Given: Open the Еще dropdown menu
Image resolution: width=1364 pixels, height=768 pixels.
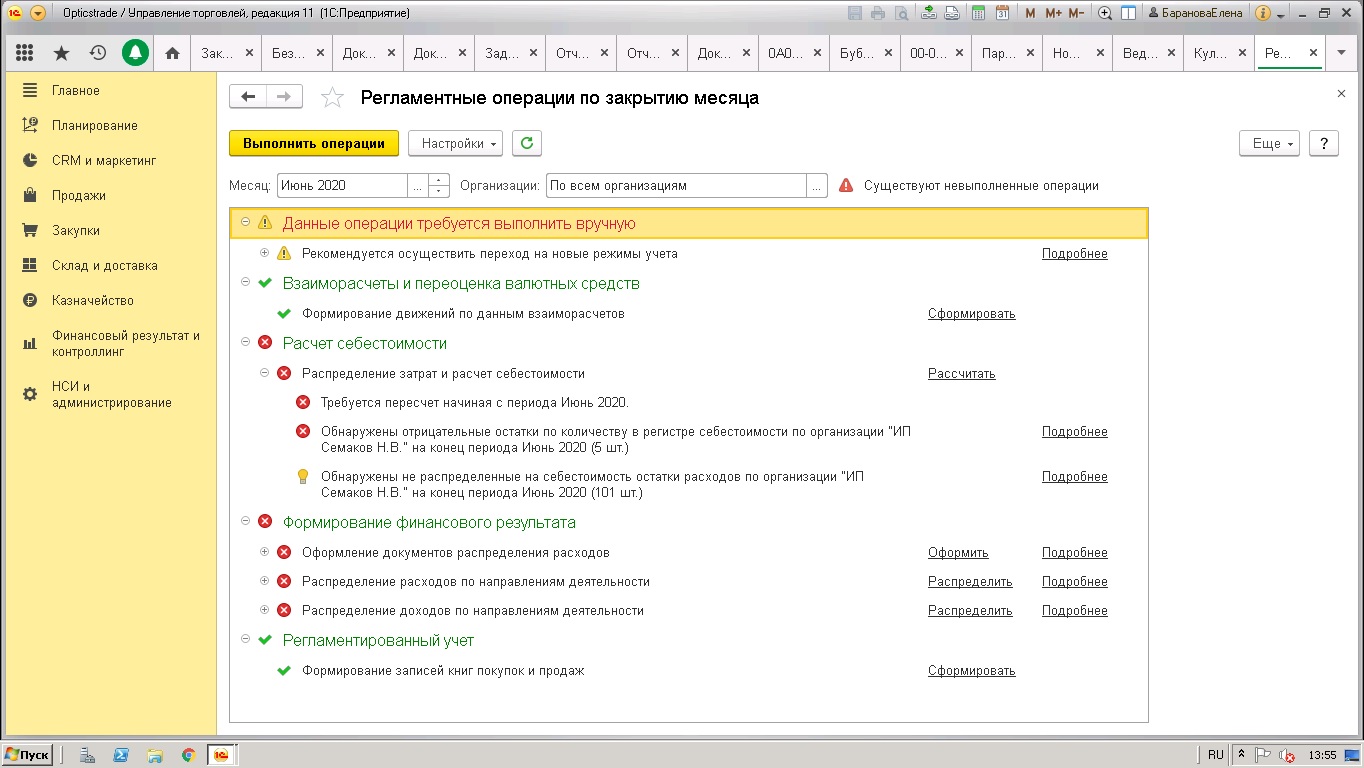Looking at the screenshot, I should click(1268, 143).
